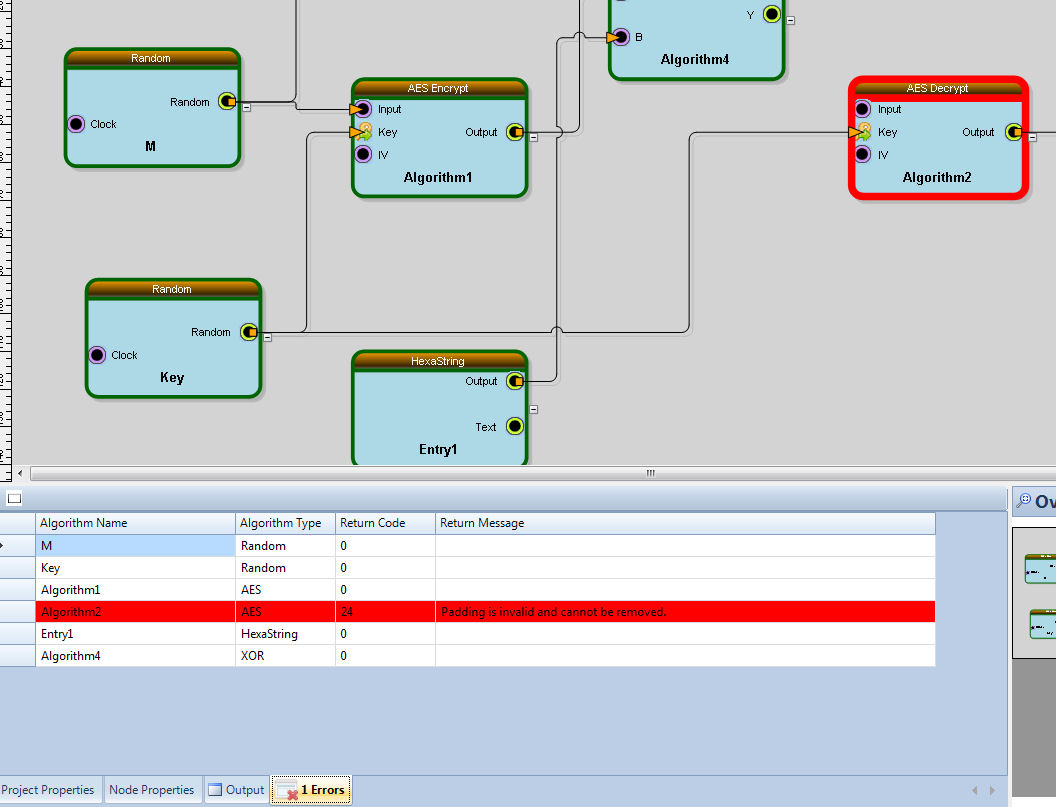
Task: Click the Text port on Entry1 node
Action: (515, 426)
